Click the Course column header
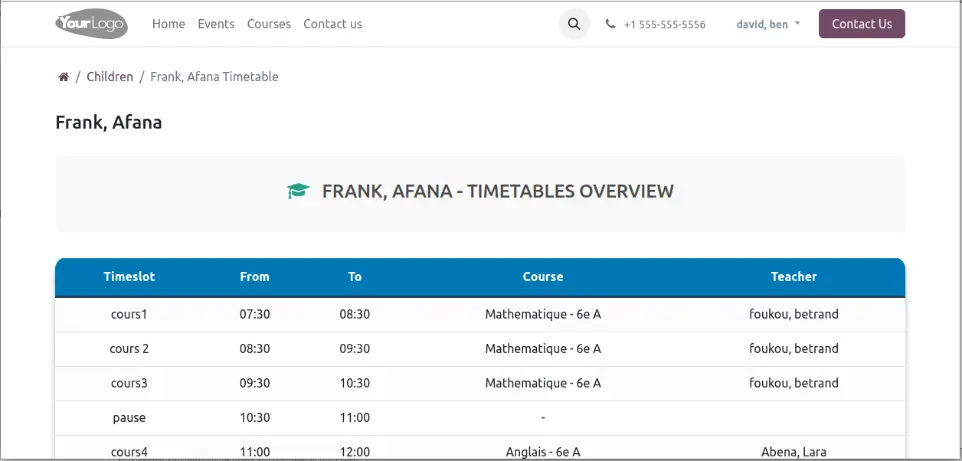The image size is (962, 461). 542,277
